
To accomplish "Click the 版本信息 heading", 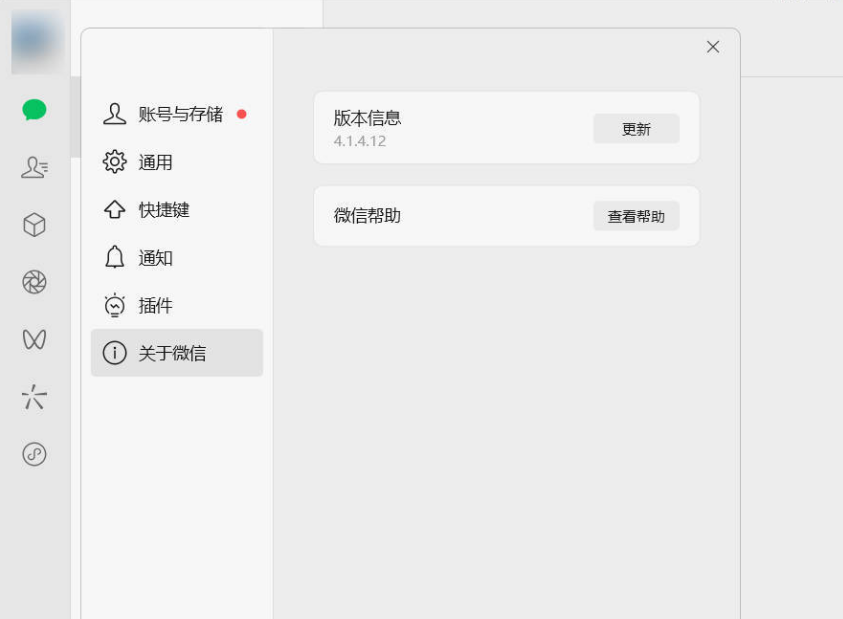I will coord(367,118).
